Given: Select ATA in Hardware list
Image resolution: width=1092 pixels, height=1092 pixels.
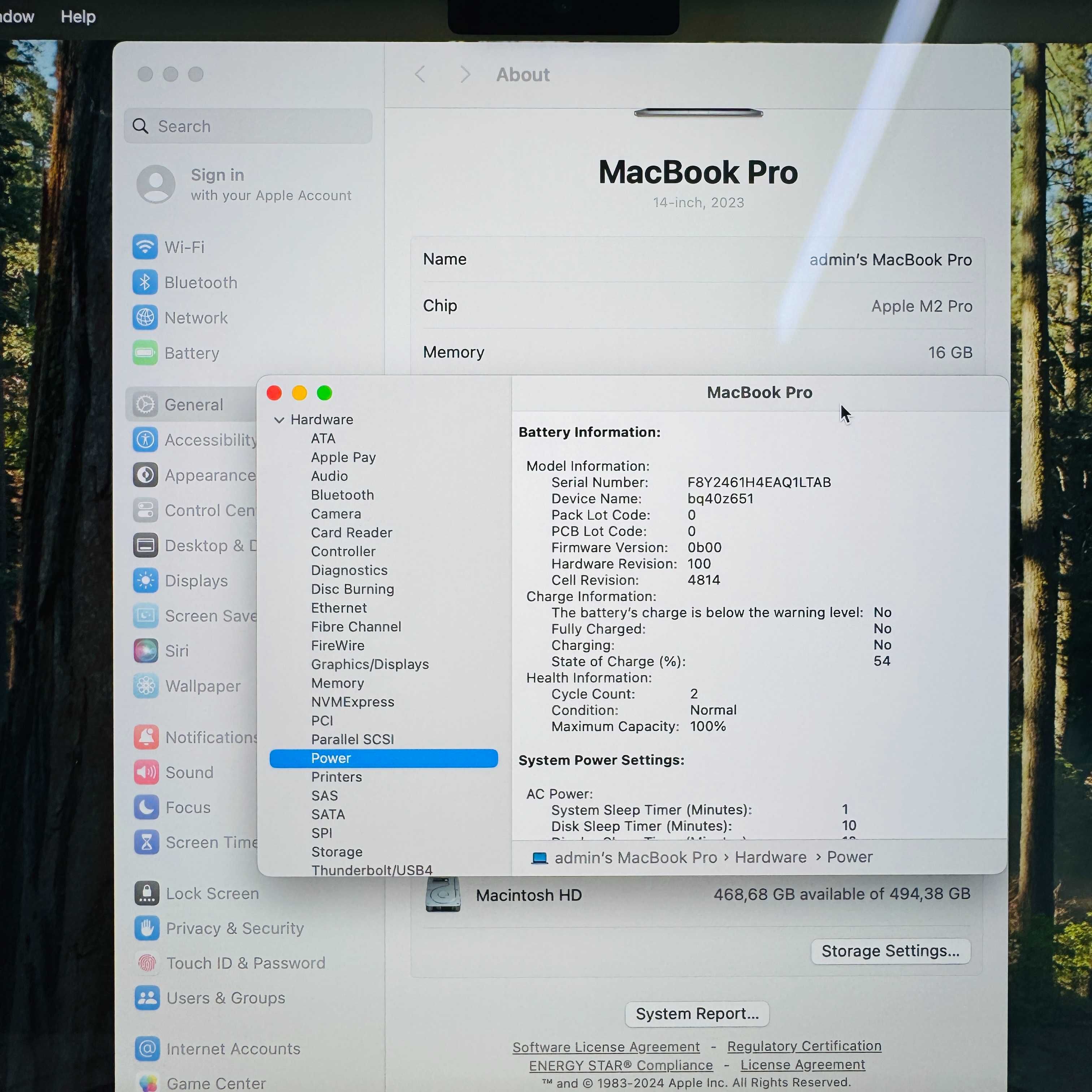Looking at the screenshot, I should coord(323,439).
